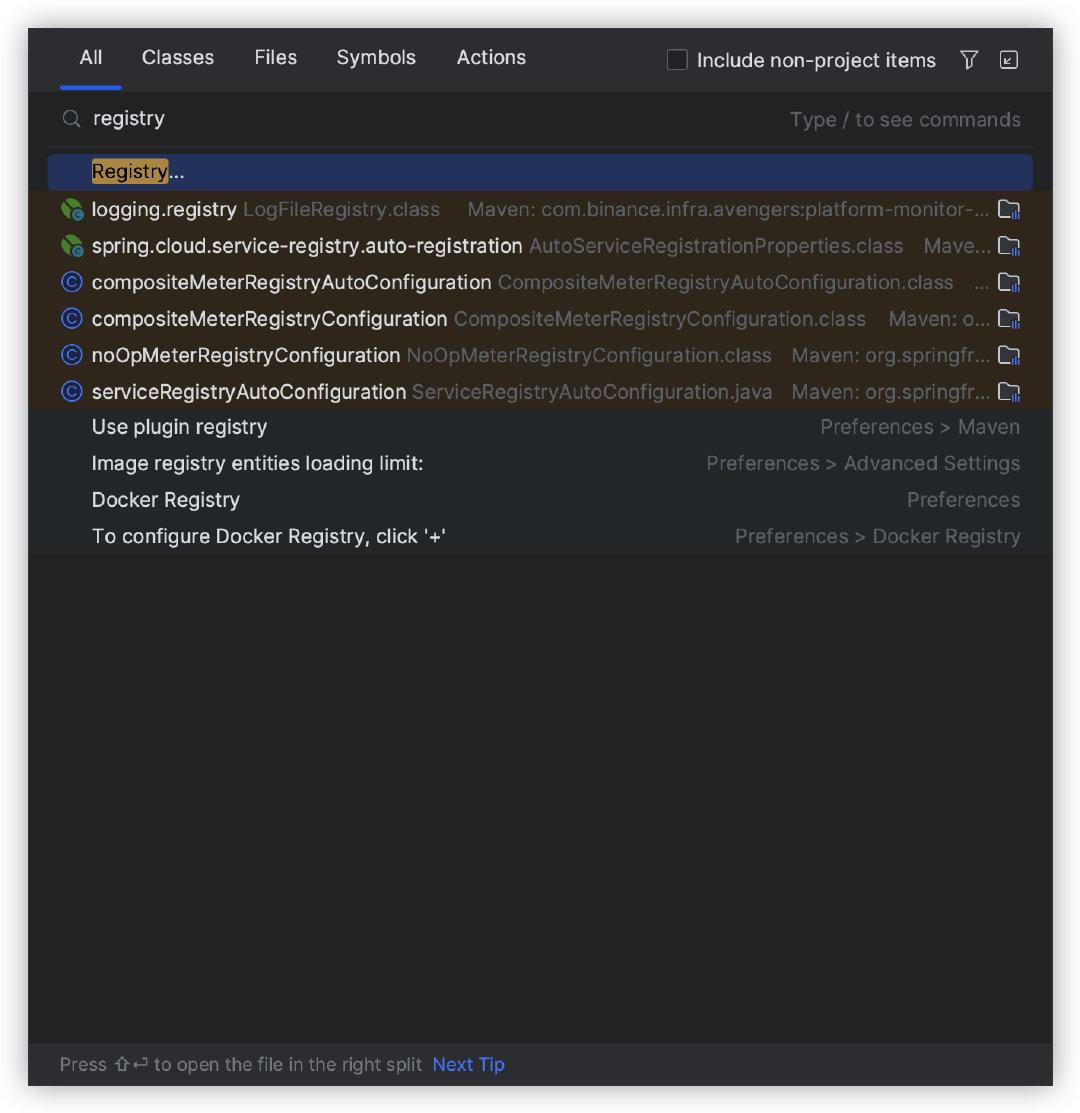Switch to the Classes tab

(177, 57)
